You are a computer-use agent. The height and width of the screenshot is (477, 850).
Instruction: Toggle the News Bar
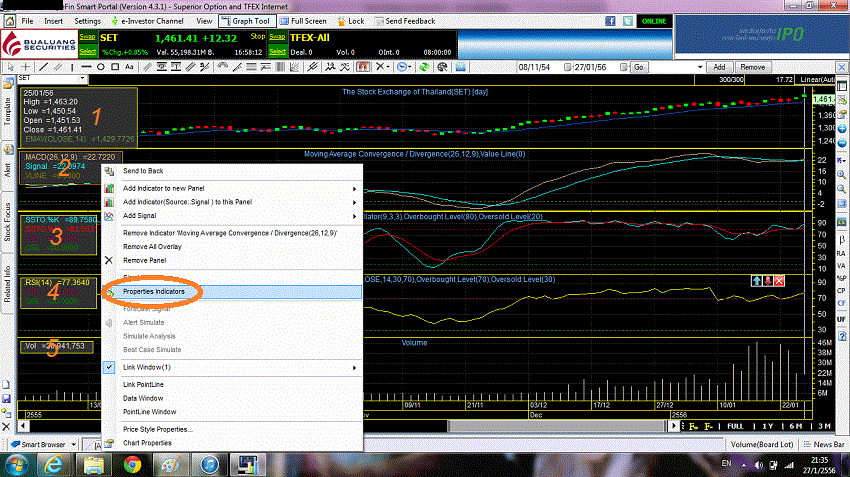point(824,444)
